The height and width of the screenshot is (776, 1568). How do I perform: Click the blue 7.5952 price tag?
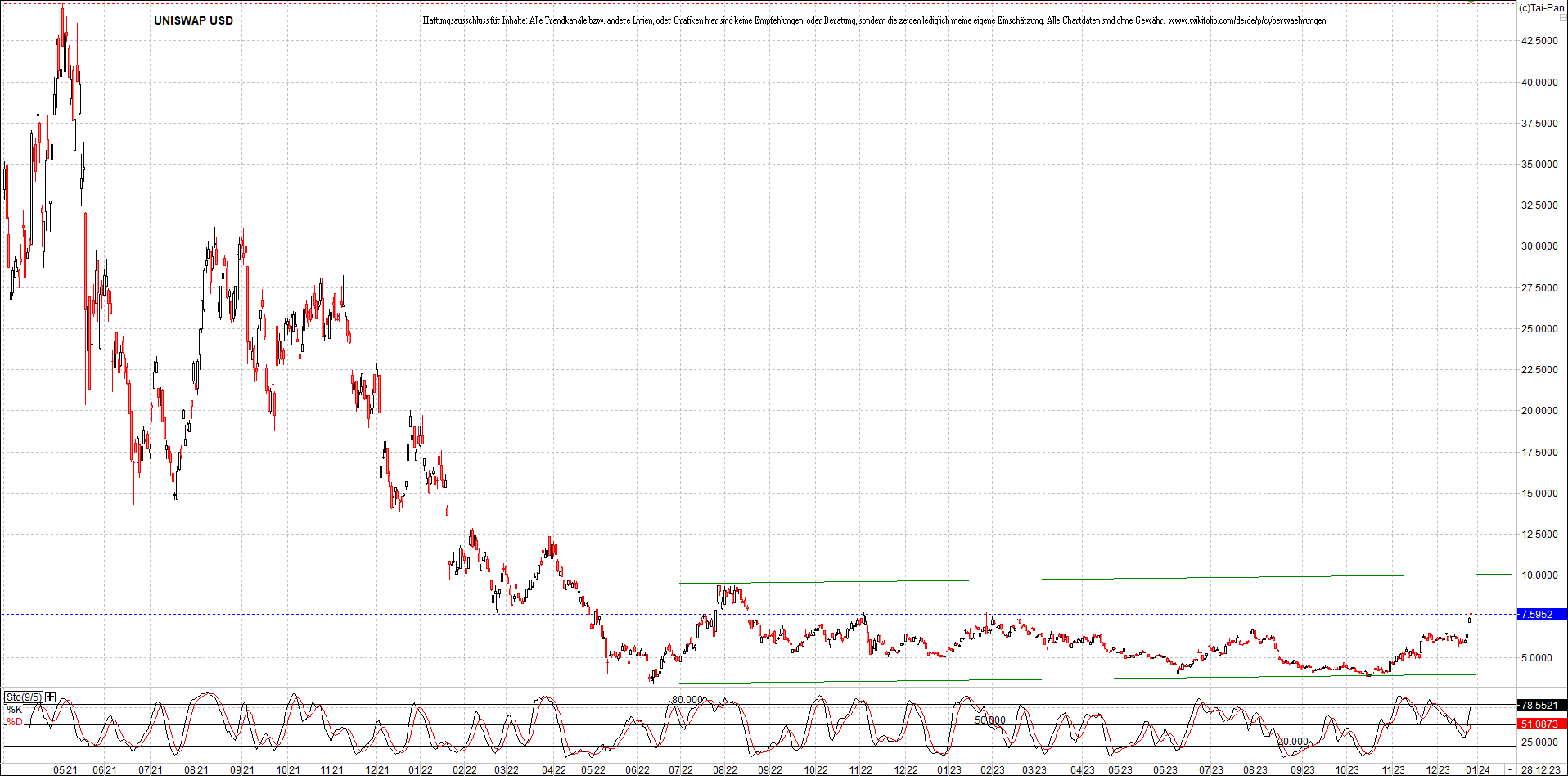[x=1540, y=615]
